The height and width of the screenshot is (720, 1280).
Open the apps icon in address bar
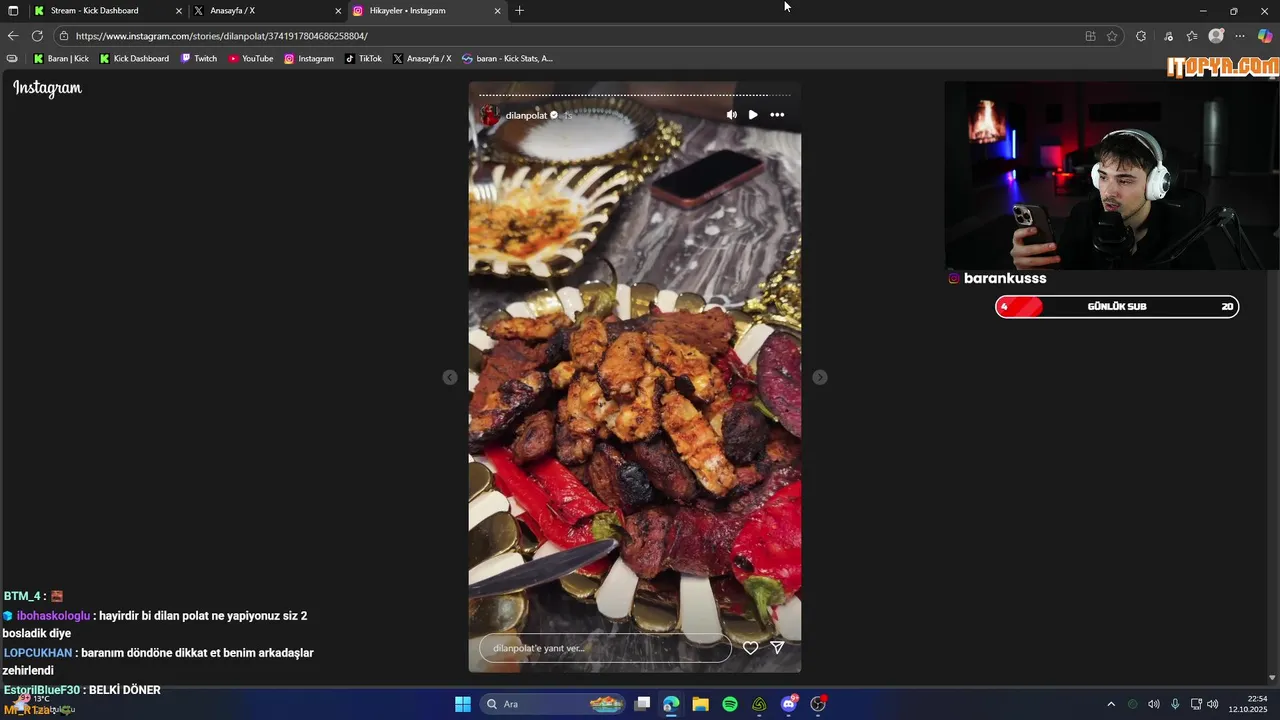(1090, 36)
